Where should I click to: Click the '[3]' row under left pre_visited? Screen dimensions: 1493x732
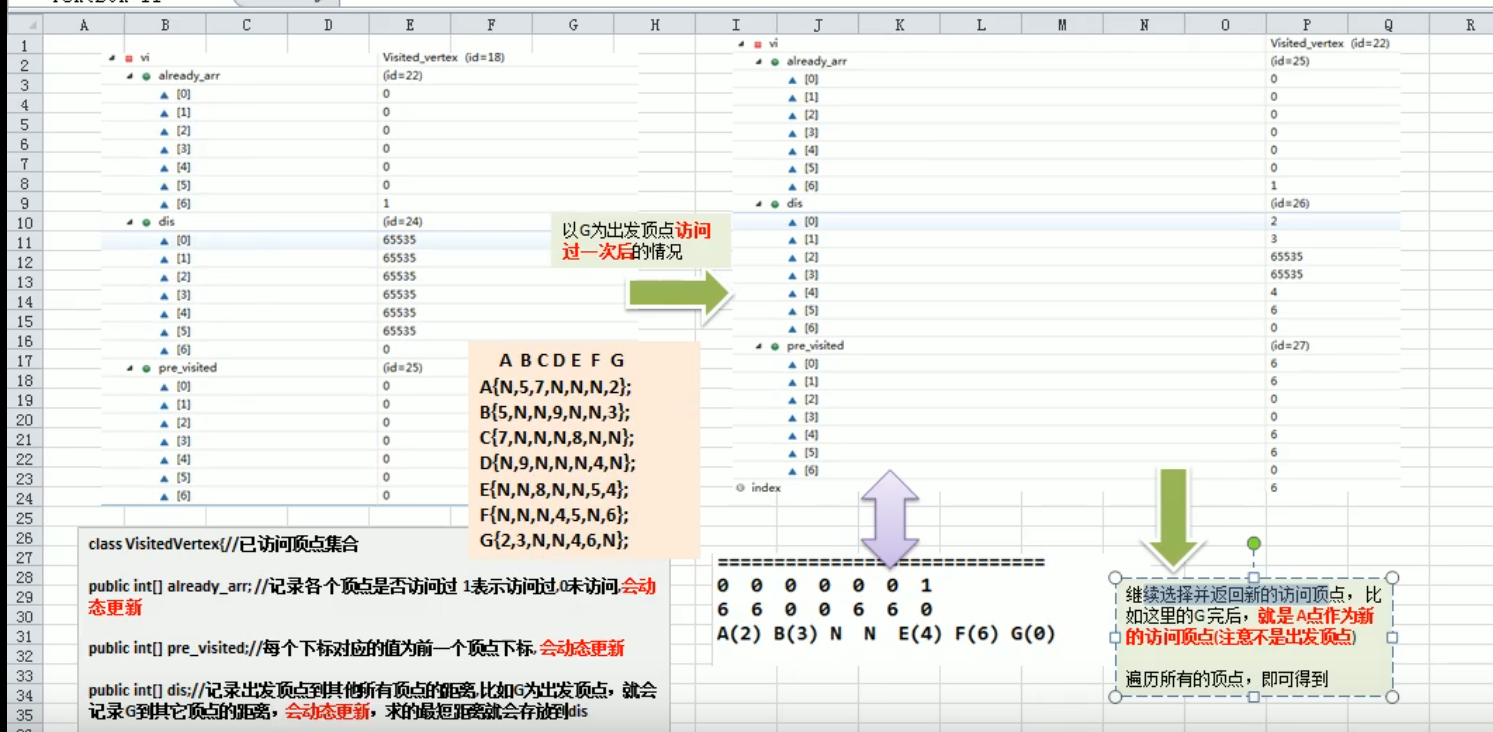coord(183,441)
